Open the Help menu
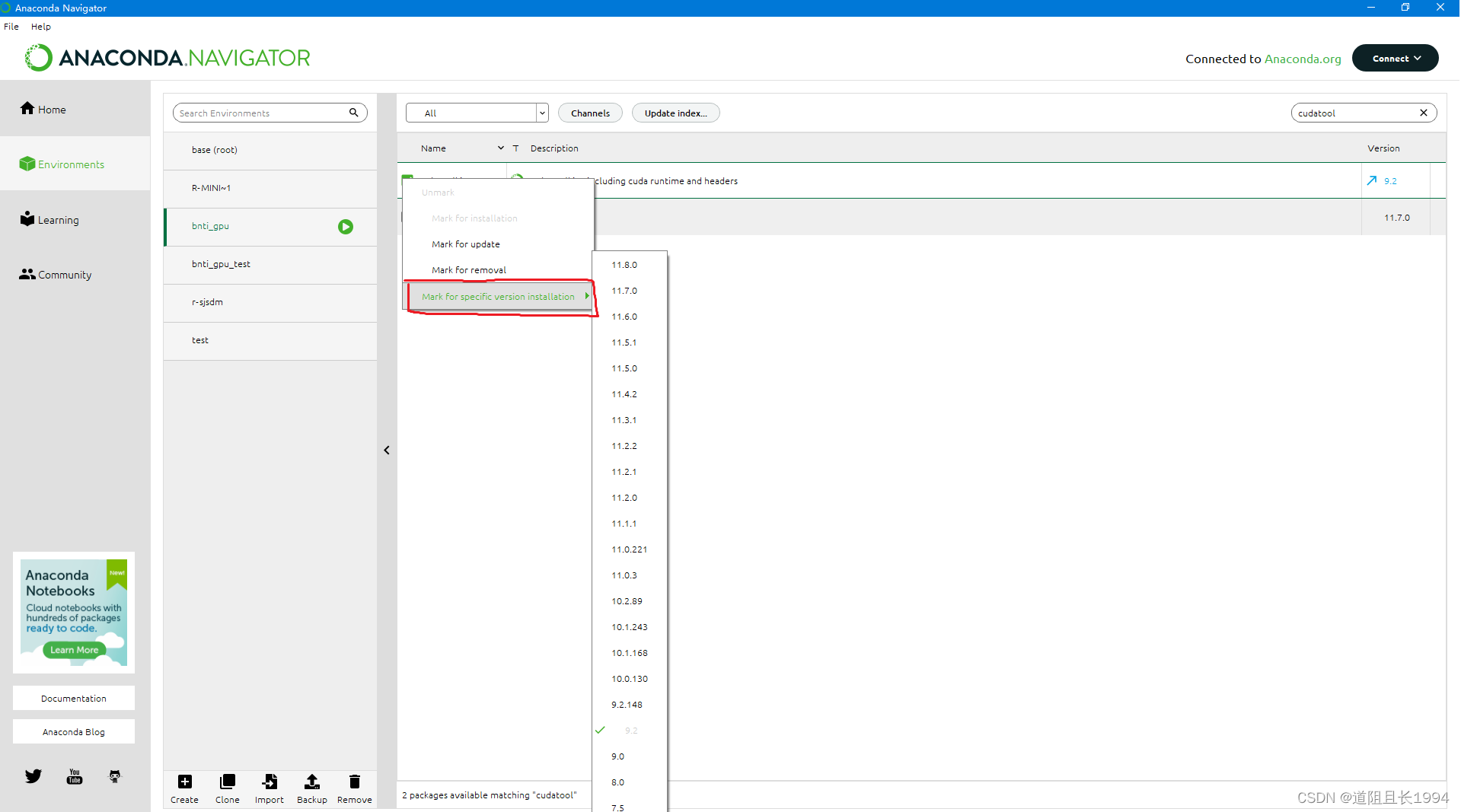Screen dimensions: 1461x812 click(x=41, y=26)
